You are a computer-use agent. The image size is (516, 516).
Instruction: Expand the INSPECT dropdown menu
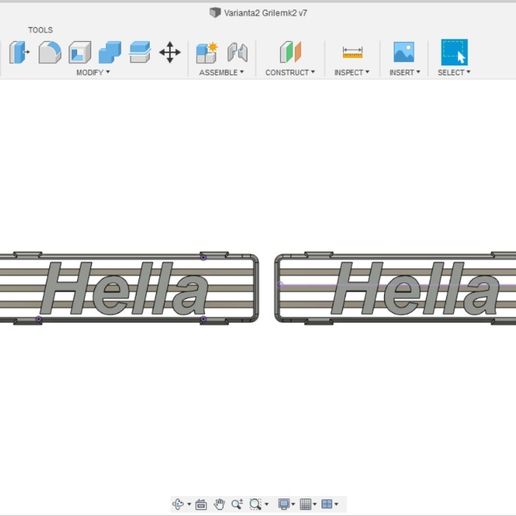point(352,72)
